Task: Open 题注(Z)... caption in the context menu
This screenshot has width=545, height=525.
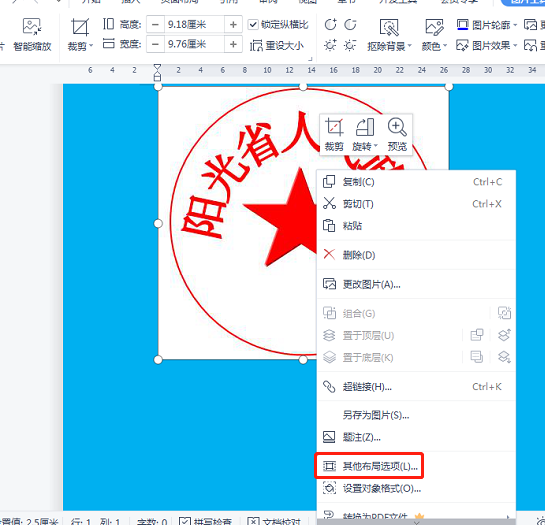Action: pyautogui.click(x=416, y=437)
